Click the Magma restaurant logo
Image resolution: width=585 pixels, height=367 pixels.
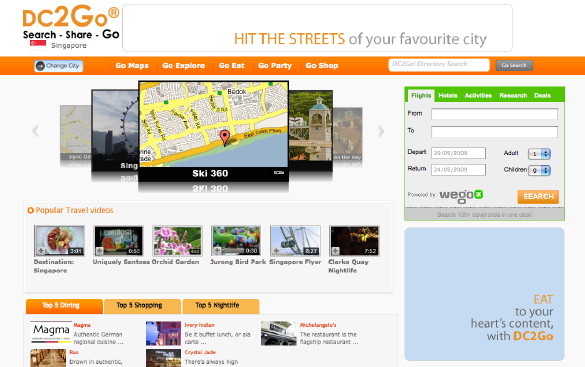pyautogui.click(x=51, y=332)
